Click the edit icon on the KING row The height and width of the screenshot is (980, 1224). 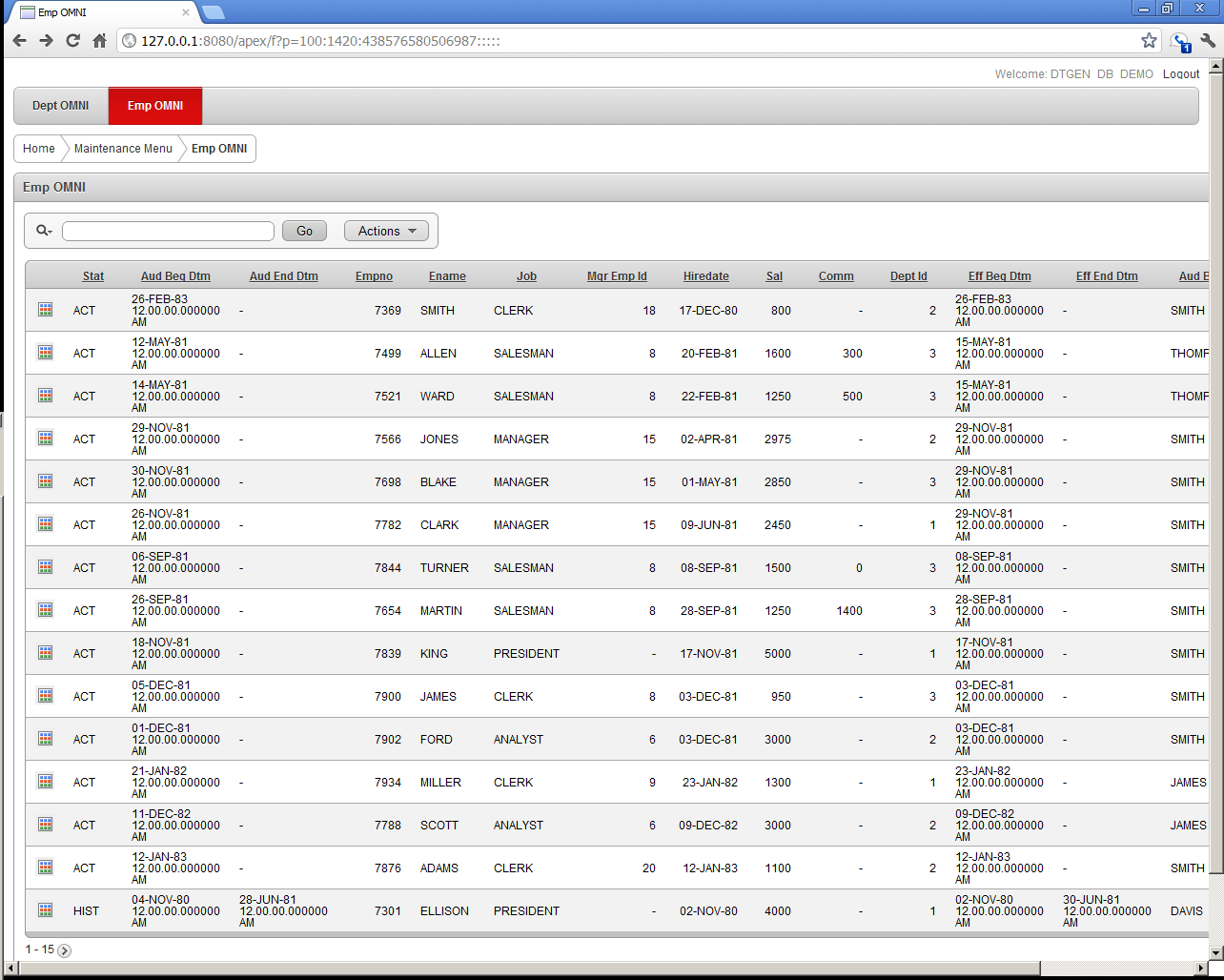pos(44,652)
